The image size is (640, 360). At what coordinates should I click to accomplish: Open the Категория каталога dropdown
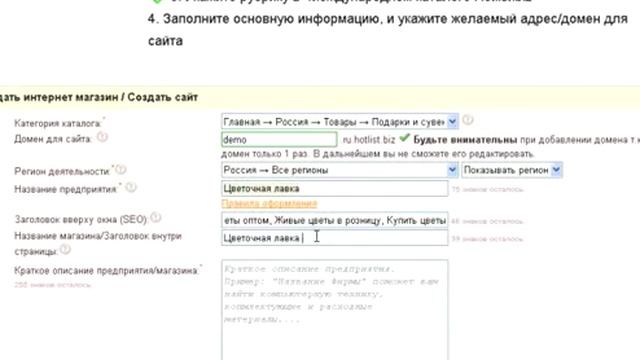[340, 122]
